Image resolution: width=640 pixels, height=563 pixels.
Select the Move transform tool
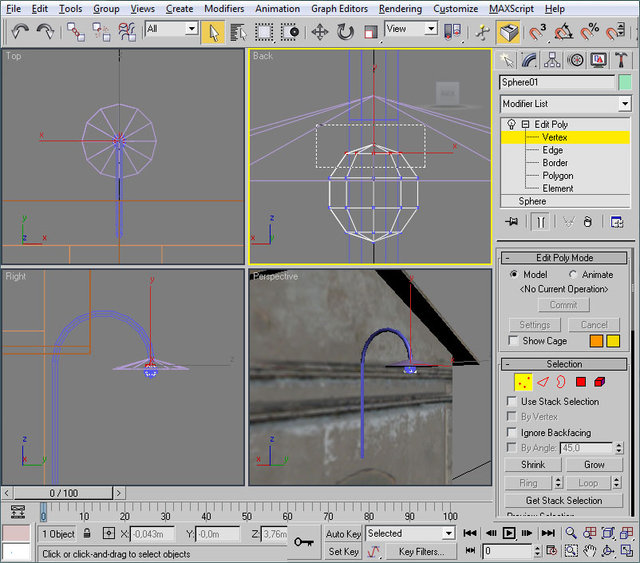click(320, 32)
